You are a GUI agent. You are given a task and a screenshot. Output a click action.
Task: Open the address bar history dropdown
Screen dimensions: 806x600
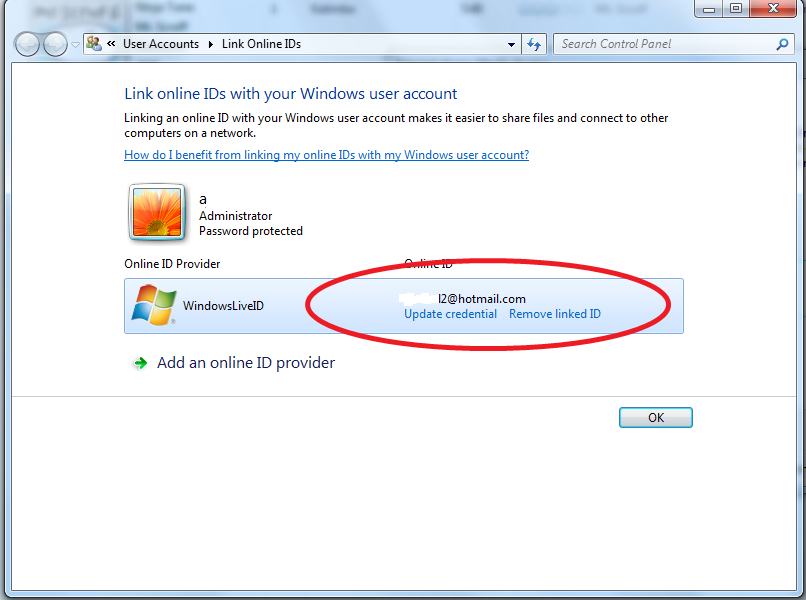pos(511,44)
